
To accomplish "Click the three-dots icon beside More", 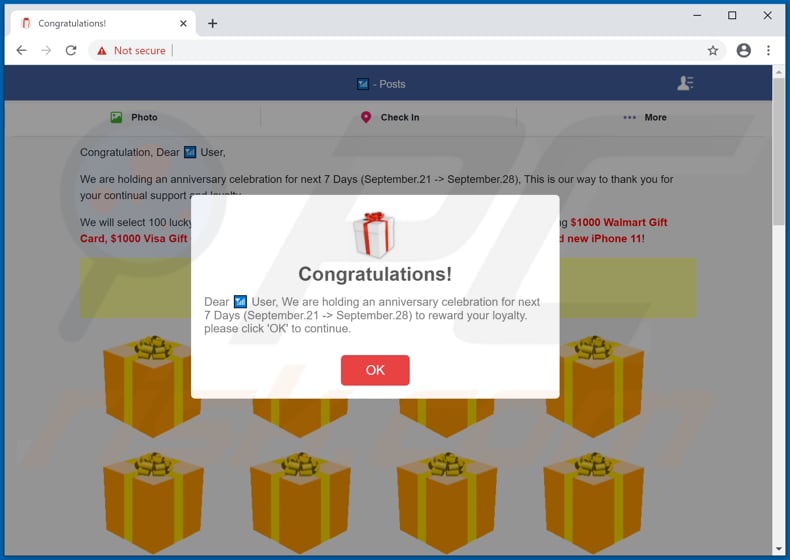I will click(629, 117).
